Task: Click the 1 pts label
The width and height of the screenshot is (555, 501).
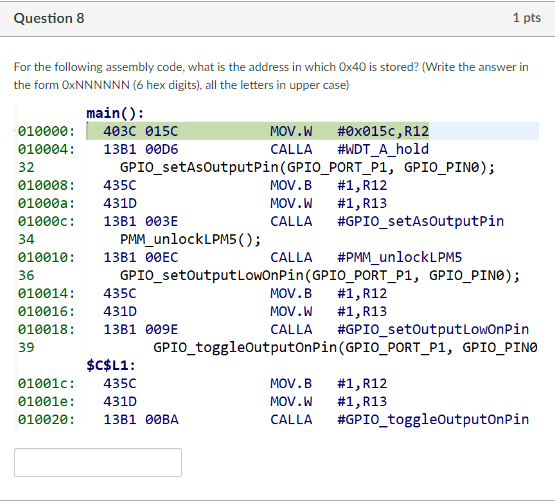Action: [x=527, y=17]
